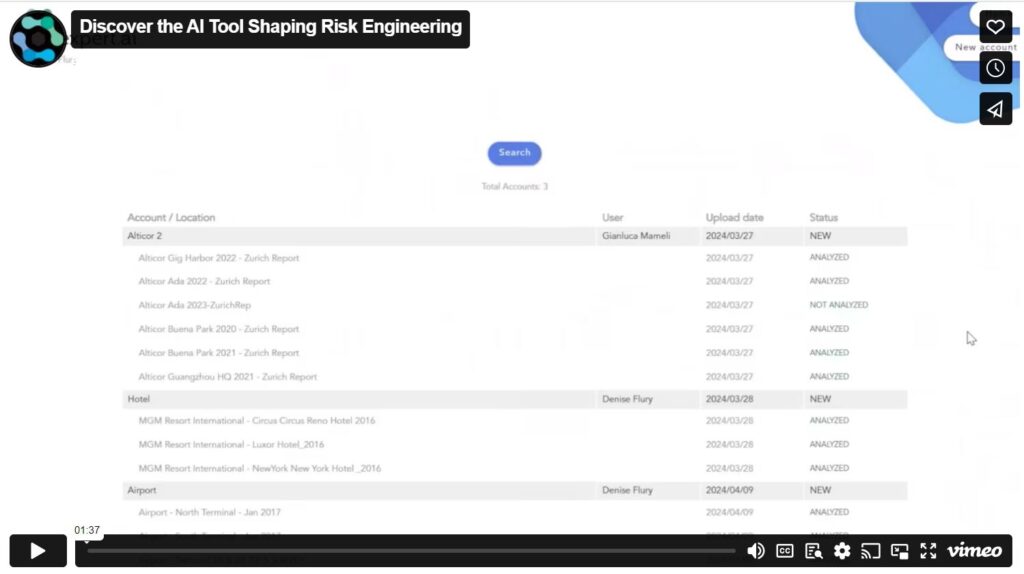Click the NOT ANALYZED status
The width and height of the screenshot is (1024, 574).
coord(839,305)
